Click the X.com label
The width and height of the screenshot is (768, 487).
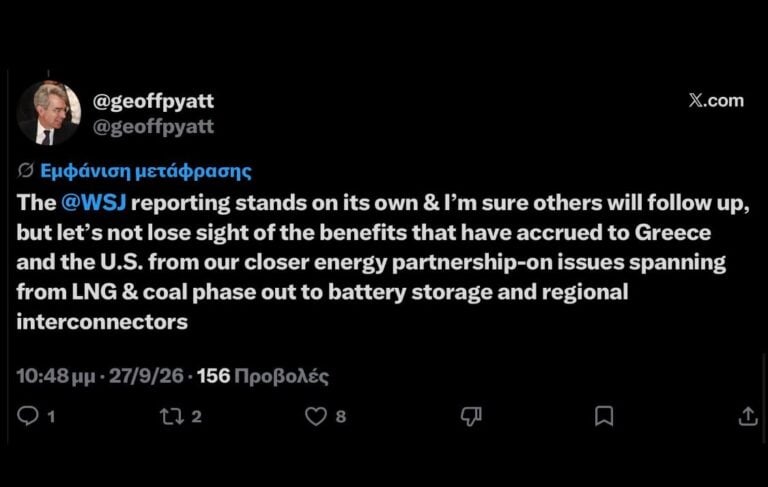click(716, 100)
